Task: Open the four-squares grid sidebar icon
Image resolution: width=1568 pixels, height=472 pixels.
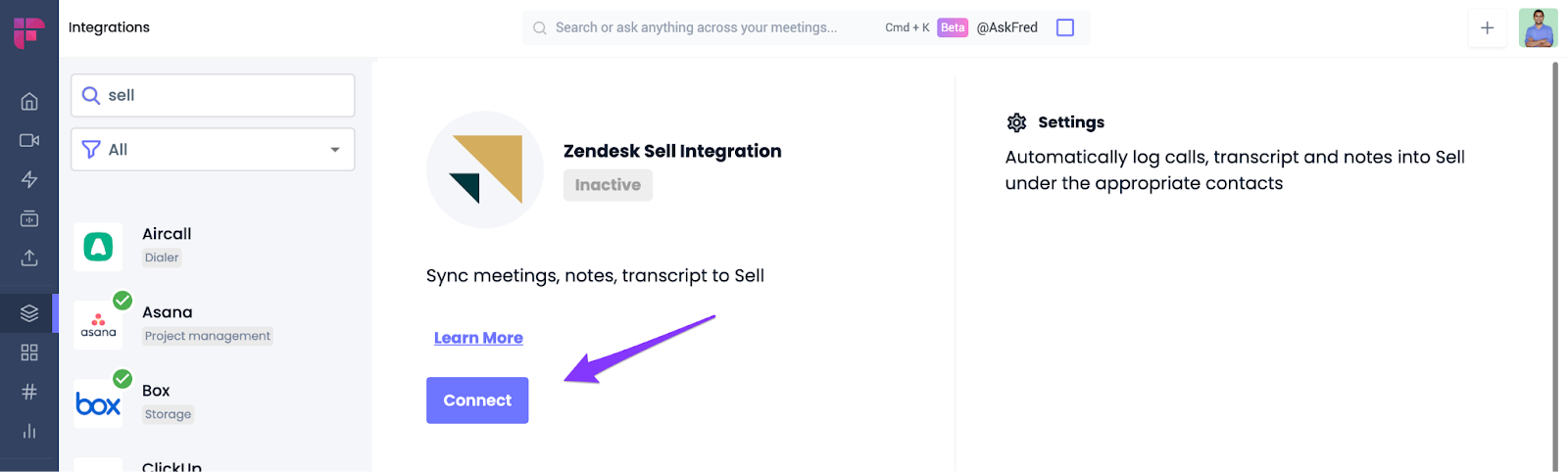Action: pos(29,353)
